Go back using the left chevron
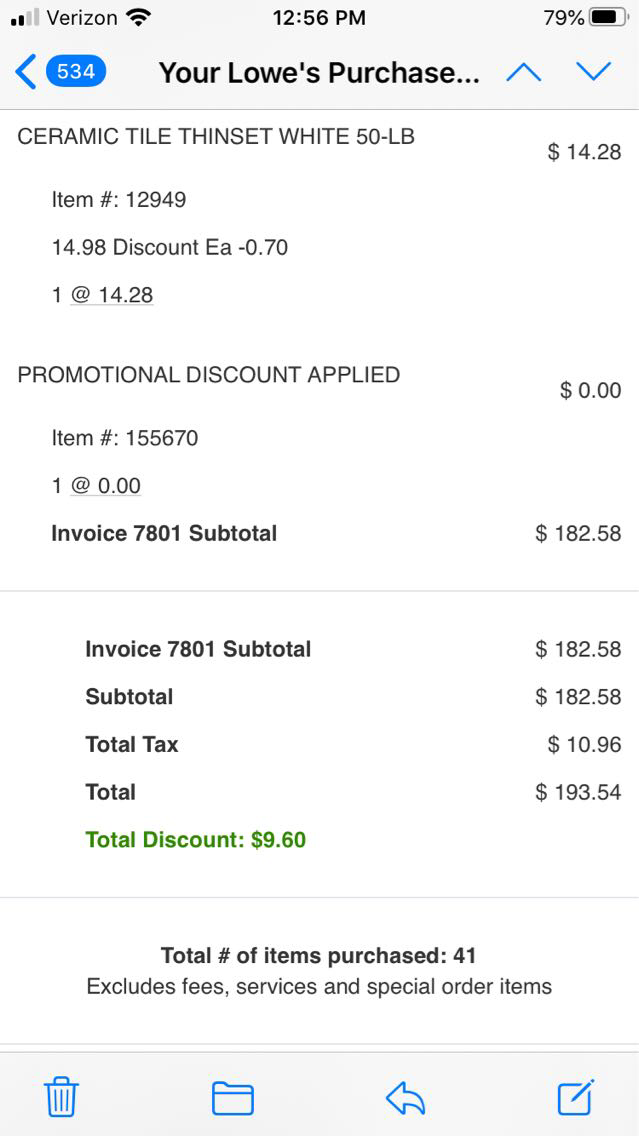This screenshot has width=639, height=1136. tap(26, 72)
